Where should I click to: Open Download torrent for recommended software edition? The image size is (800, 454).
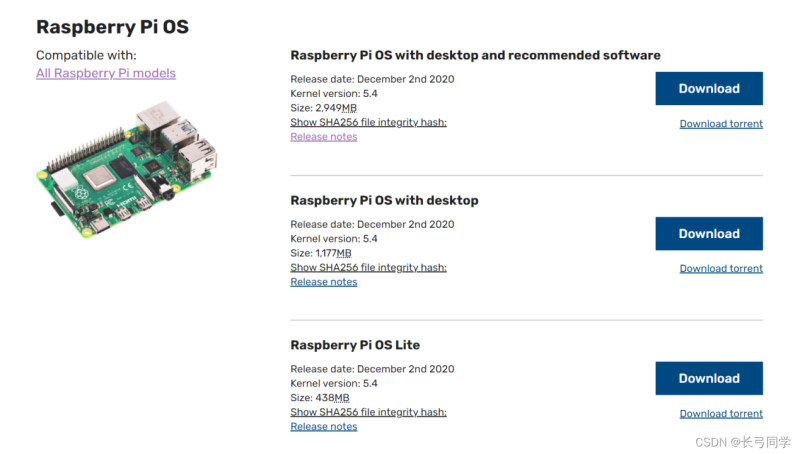721,124
